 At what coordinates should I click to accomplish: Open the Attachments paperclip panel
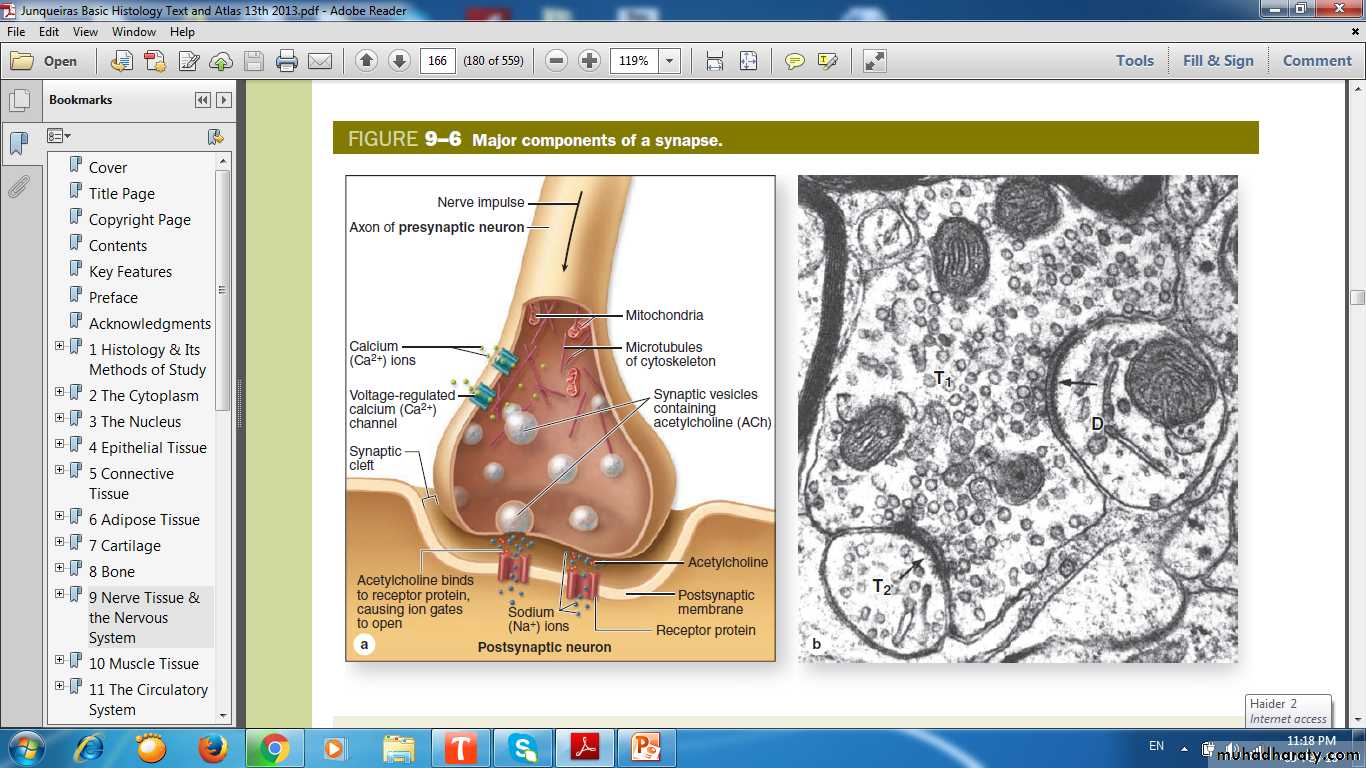point(19,187)
